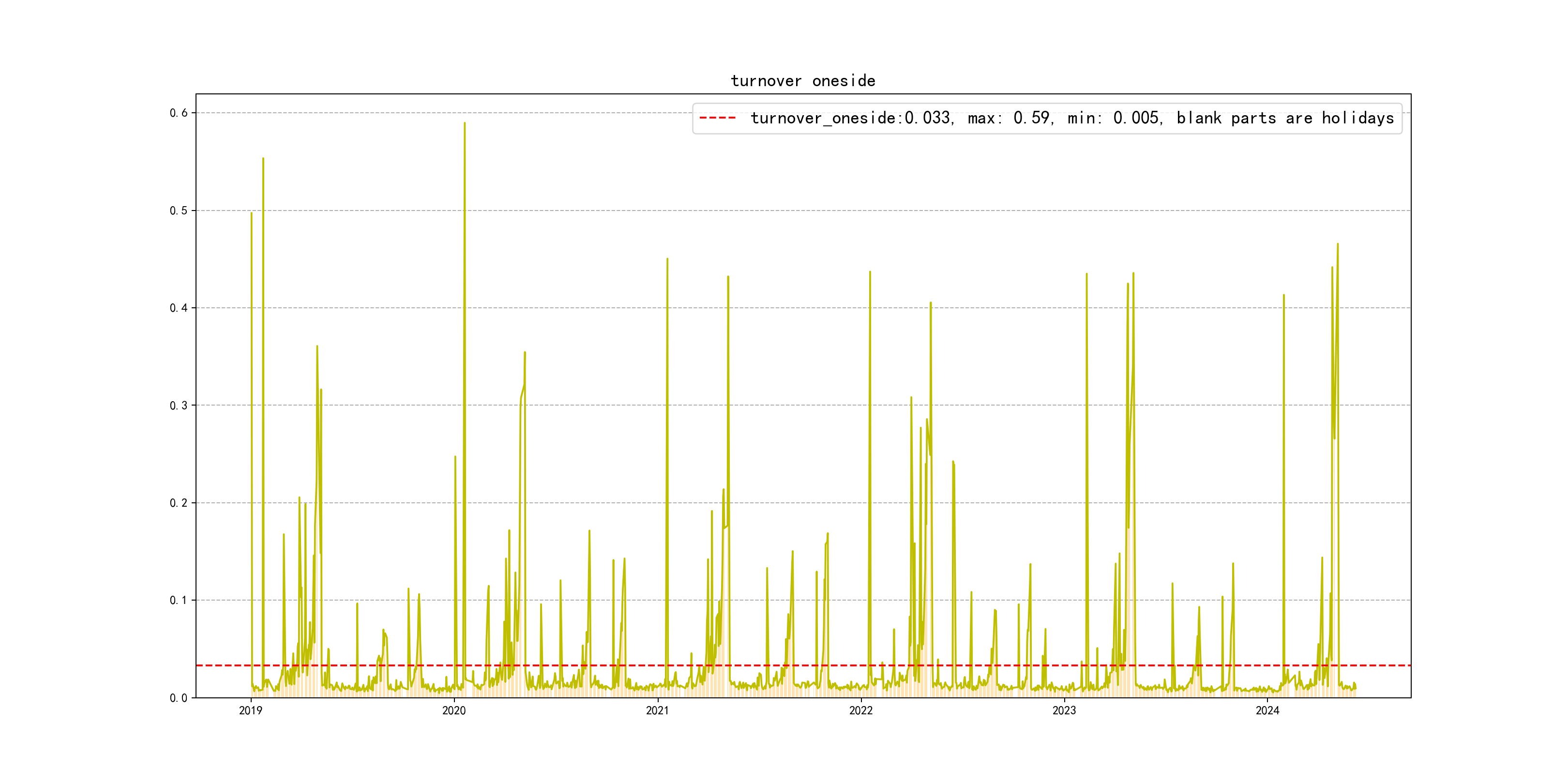Click the 'turnover oneside' chart title
The width and height of the screenshot is (1568, 784).
tap(802, 81)
